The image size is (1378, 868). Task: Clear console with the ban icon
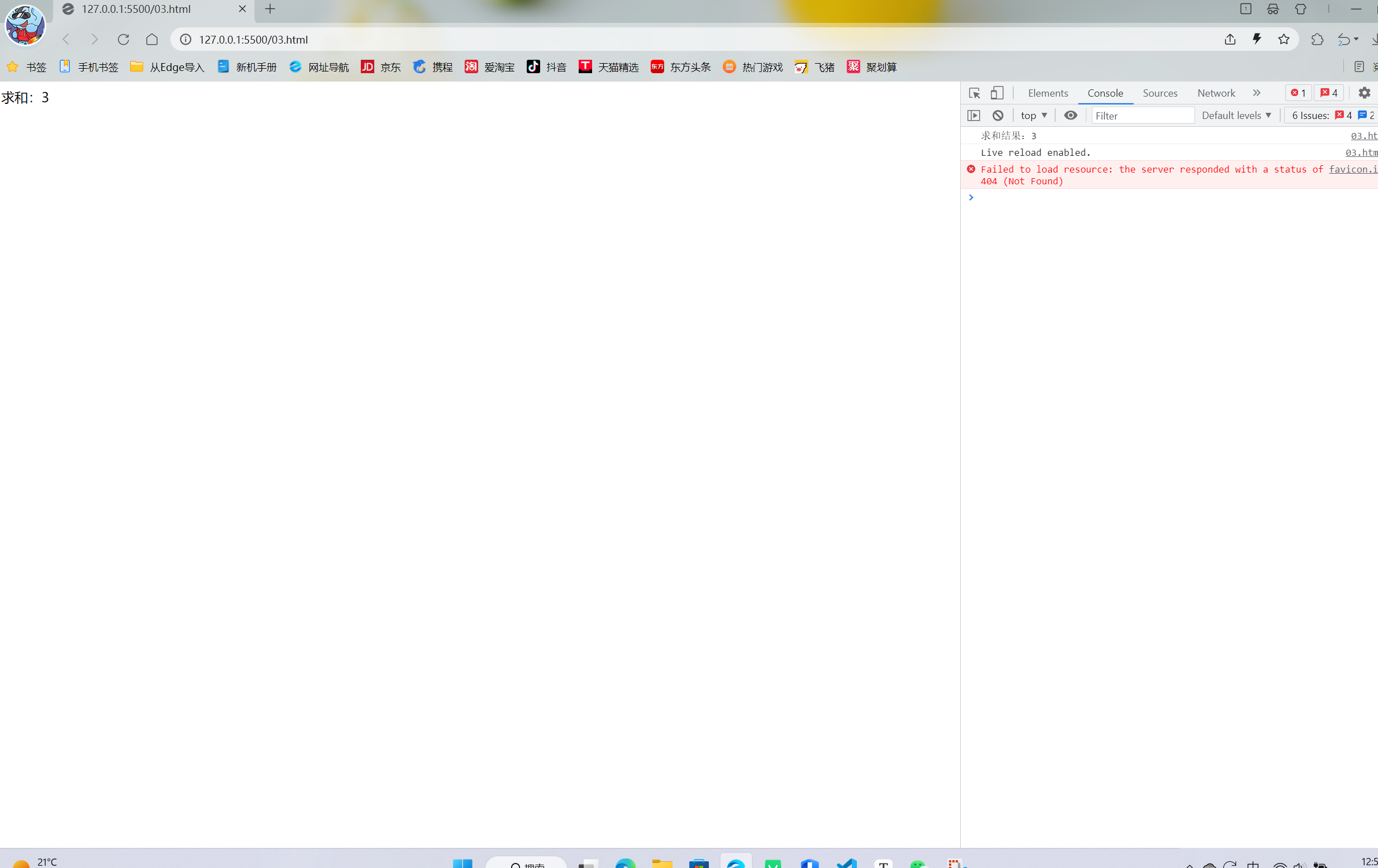(x=998, y=116)
